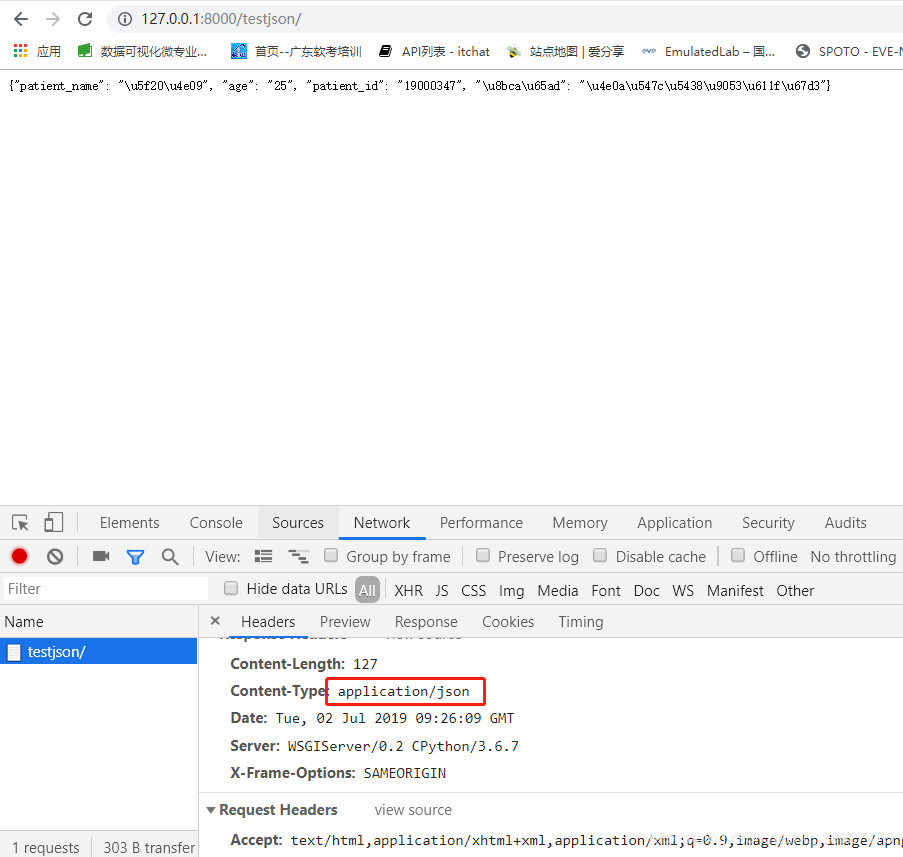
Task: Click inside the Filter input field
Action: tap(100, 588)
